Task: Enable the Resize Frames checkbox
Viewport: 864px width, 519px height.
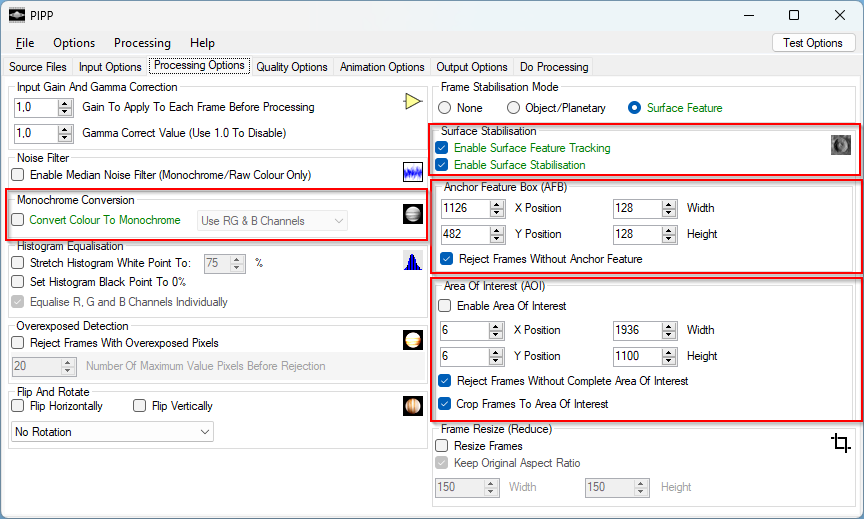Action: point(441,446)
